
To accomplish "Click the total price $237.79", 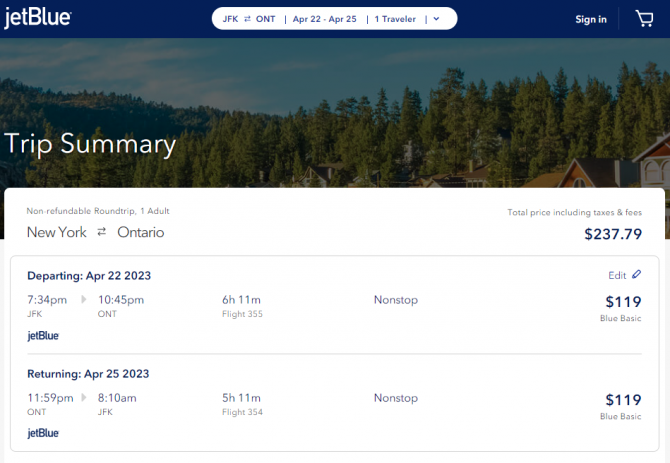I will click(x=613, y=234).
